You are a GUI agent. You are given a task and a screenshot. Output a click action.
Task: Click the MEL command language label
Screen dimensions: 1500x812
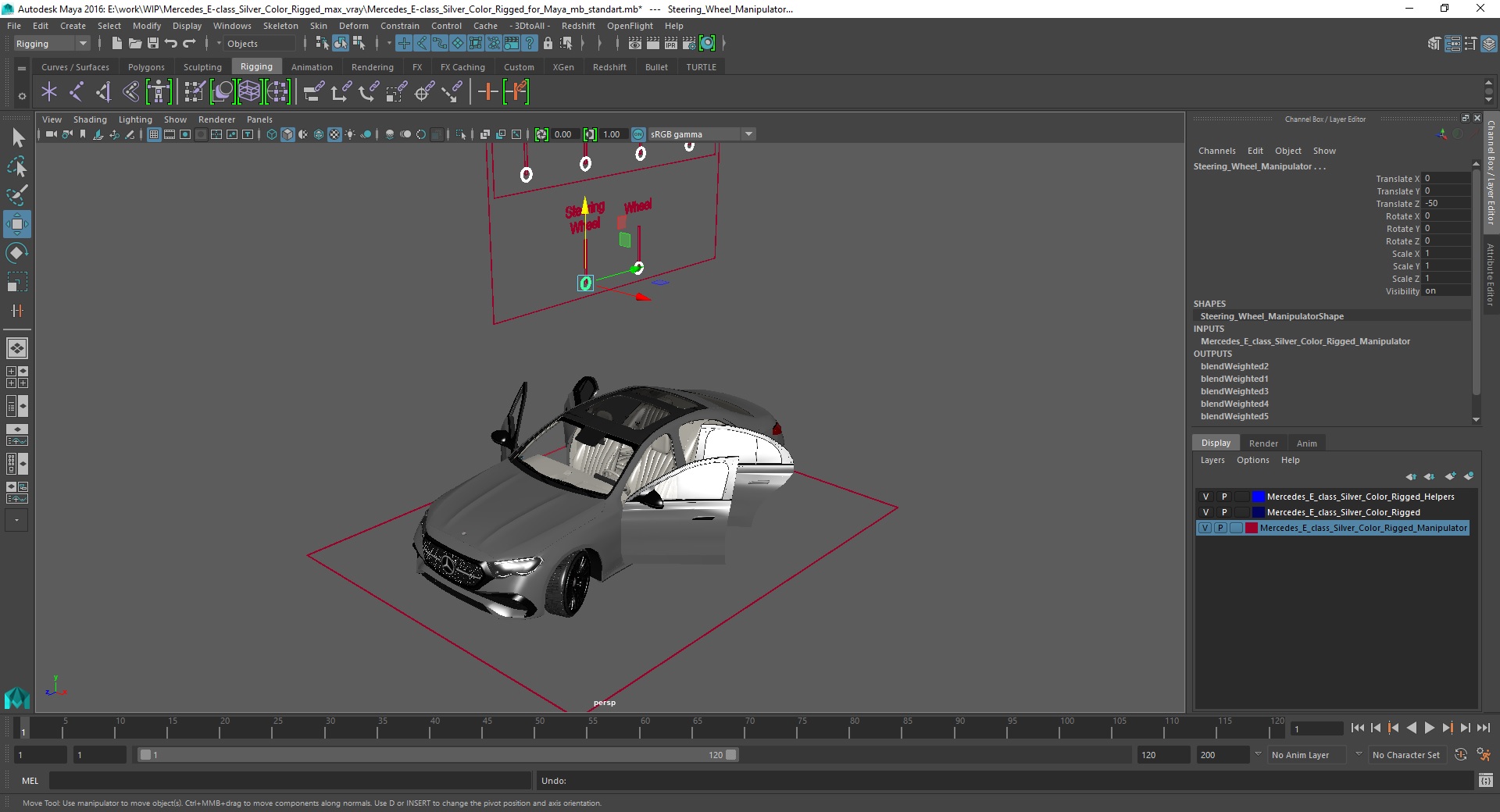pyautogui.click(x=30, y=781)
